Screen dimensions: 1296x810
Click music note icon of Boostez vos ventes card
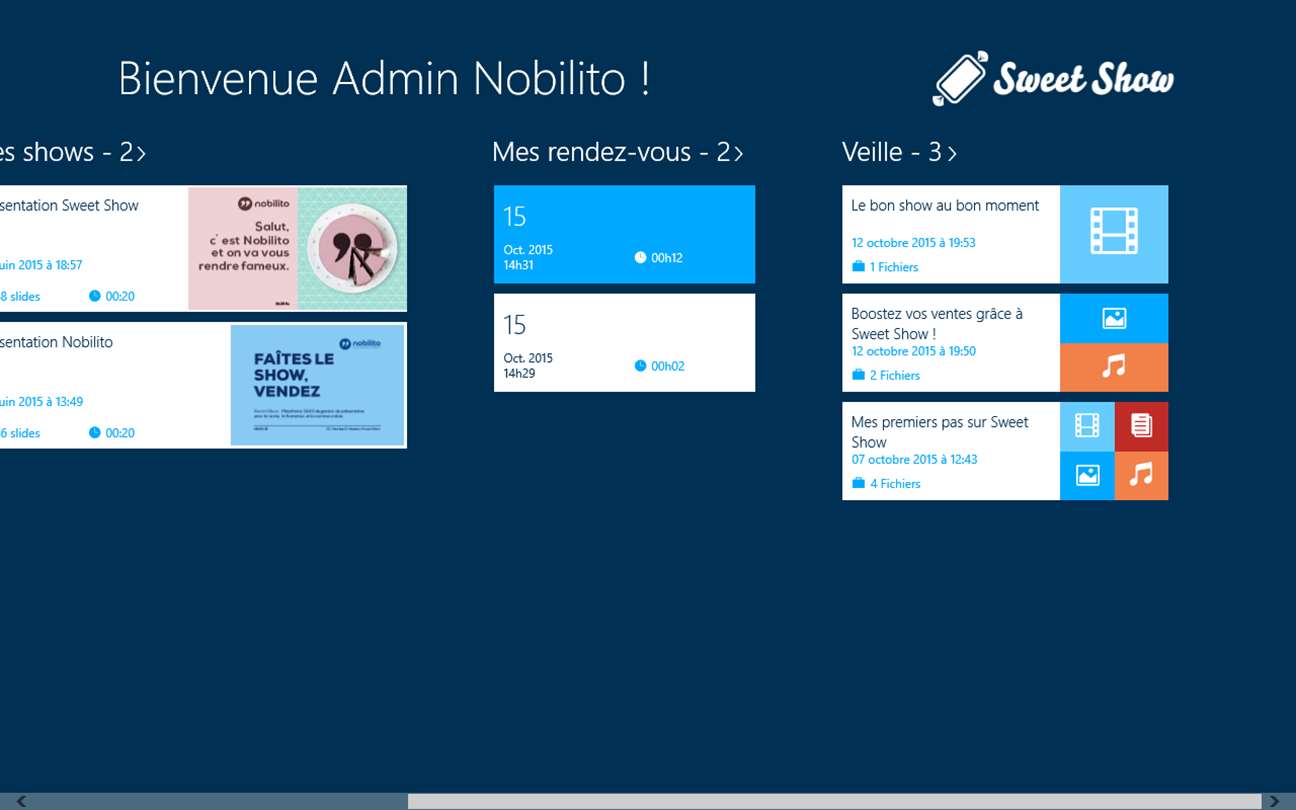[x=1114, y=367]
